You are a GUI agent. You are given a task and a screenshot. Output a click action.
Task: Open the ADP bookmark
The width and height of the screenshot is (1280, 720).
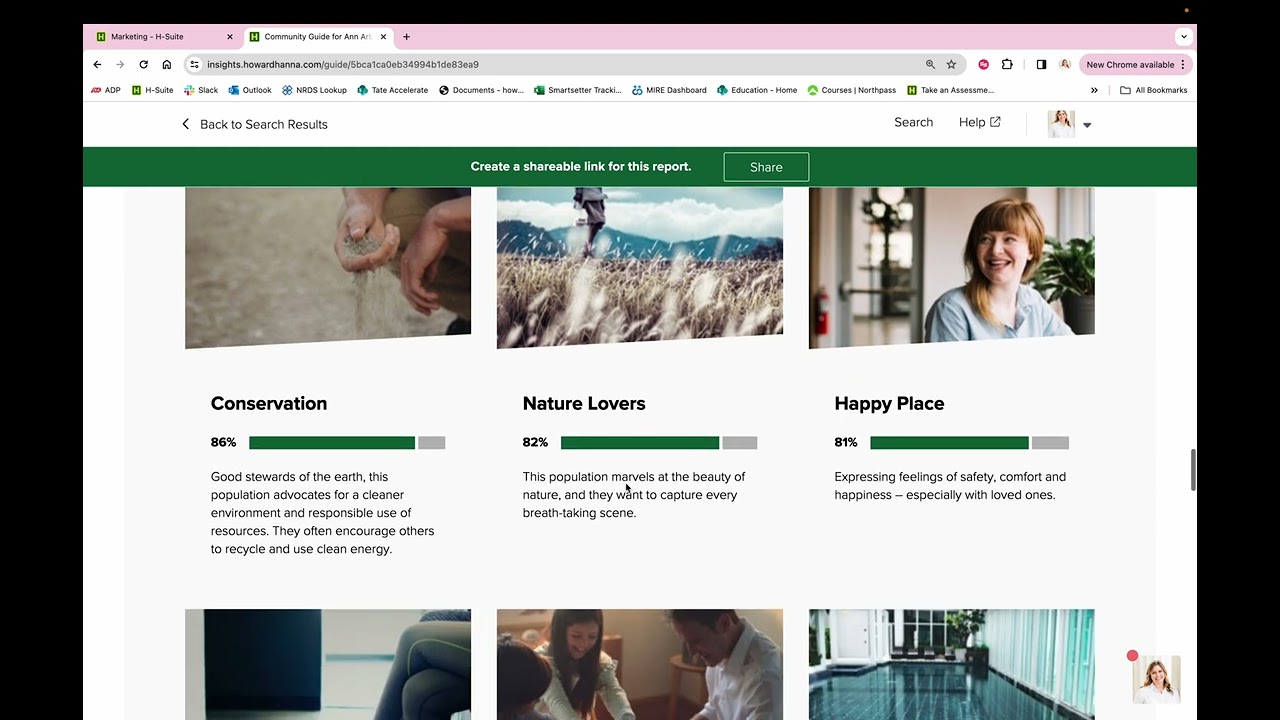coord(106,90)
